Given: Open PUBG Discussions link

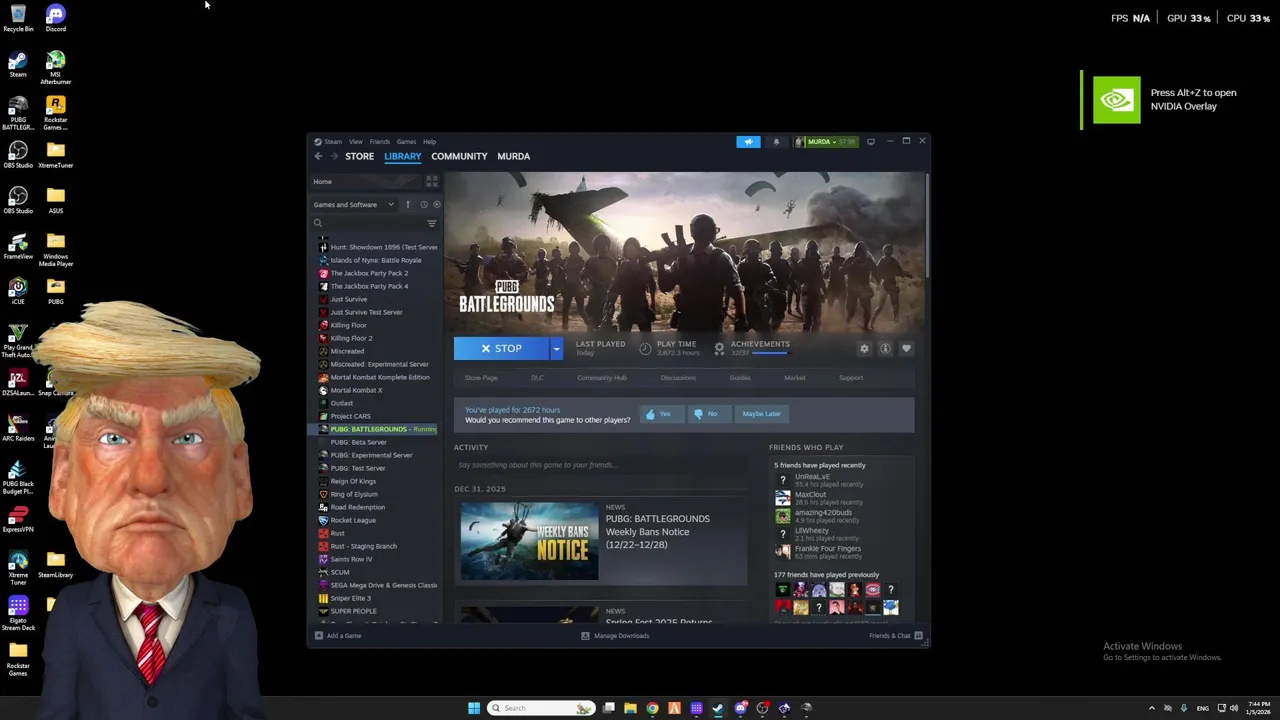Looking at the screenshot, I should pyautogui.click(x=678, y=378).
